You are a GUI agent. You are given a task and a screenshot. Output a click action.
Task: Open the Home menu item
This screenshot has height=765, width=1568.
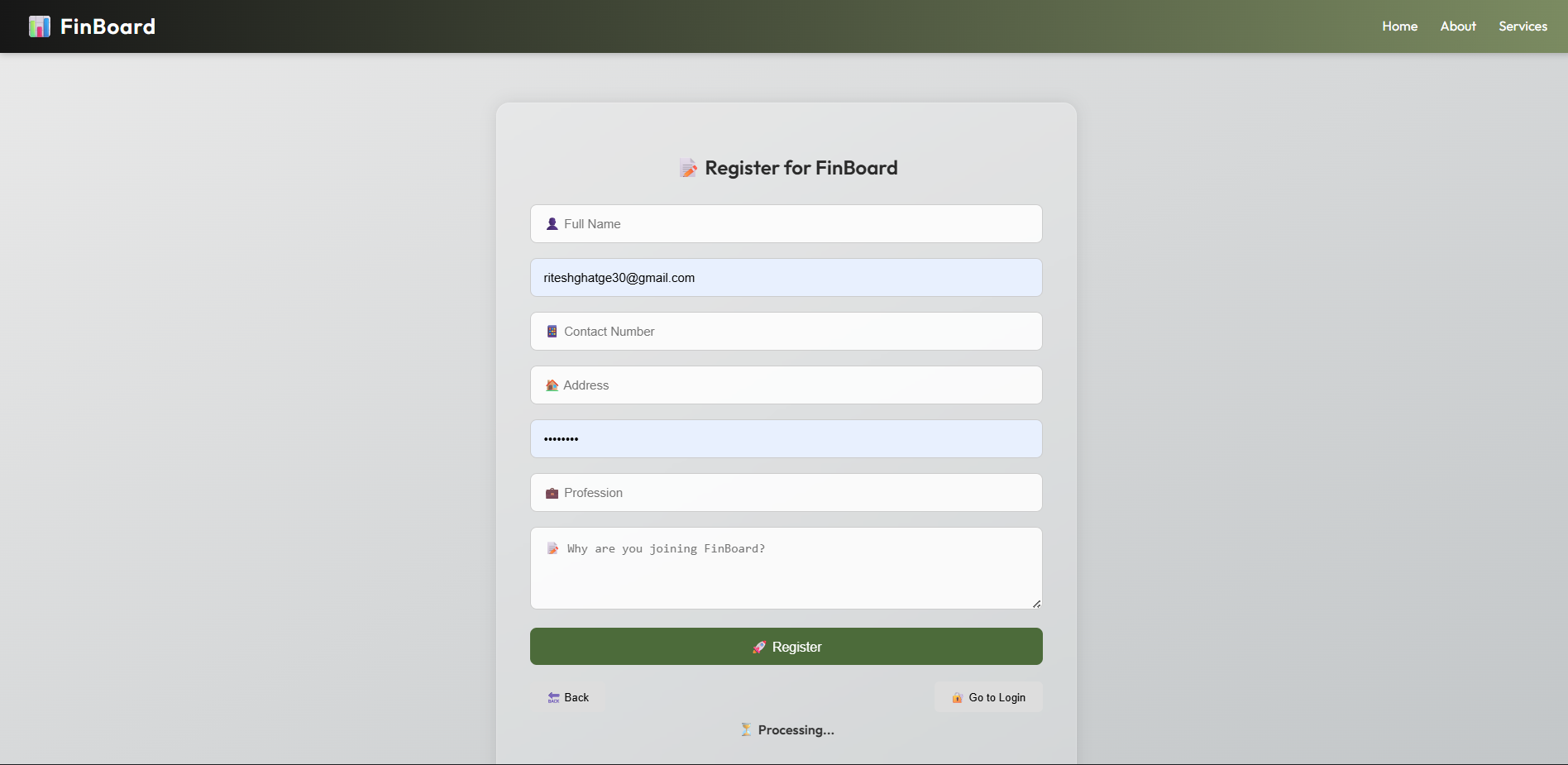pyautogui.click(x=1399, y=26)
